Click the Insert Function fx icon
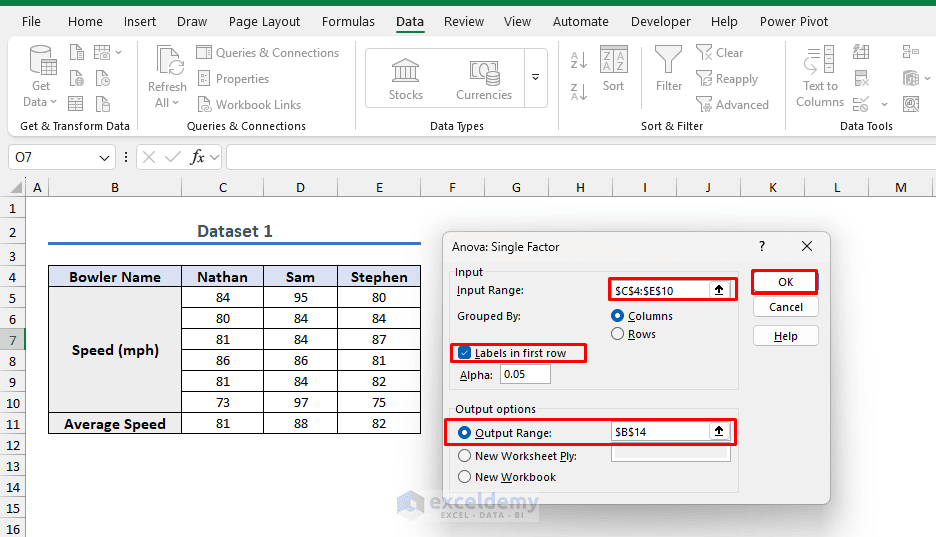The width and height of the screenshot is (936, 537). pos(197,158)
